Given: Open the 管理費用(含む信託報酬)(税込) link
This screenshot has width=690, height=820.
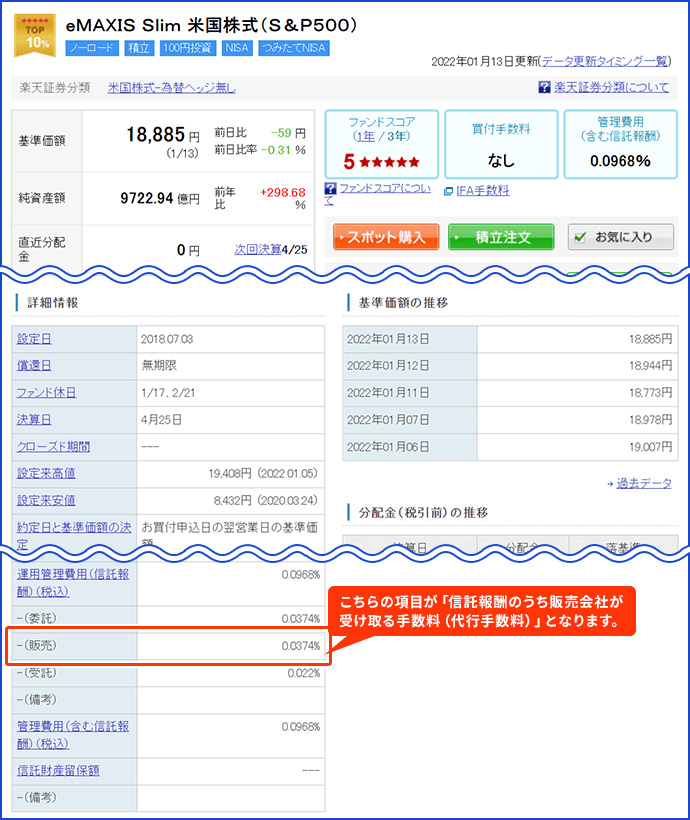Looking at the screenshot, I should click(73, 735).
